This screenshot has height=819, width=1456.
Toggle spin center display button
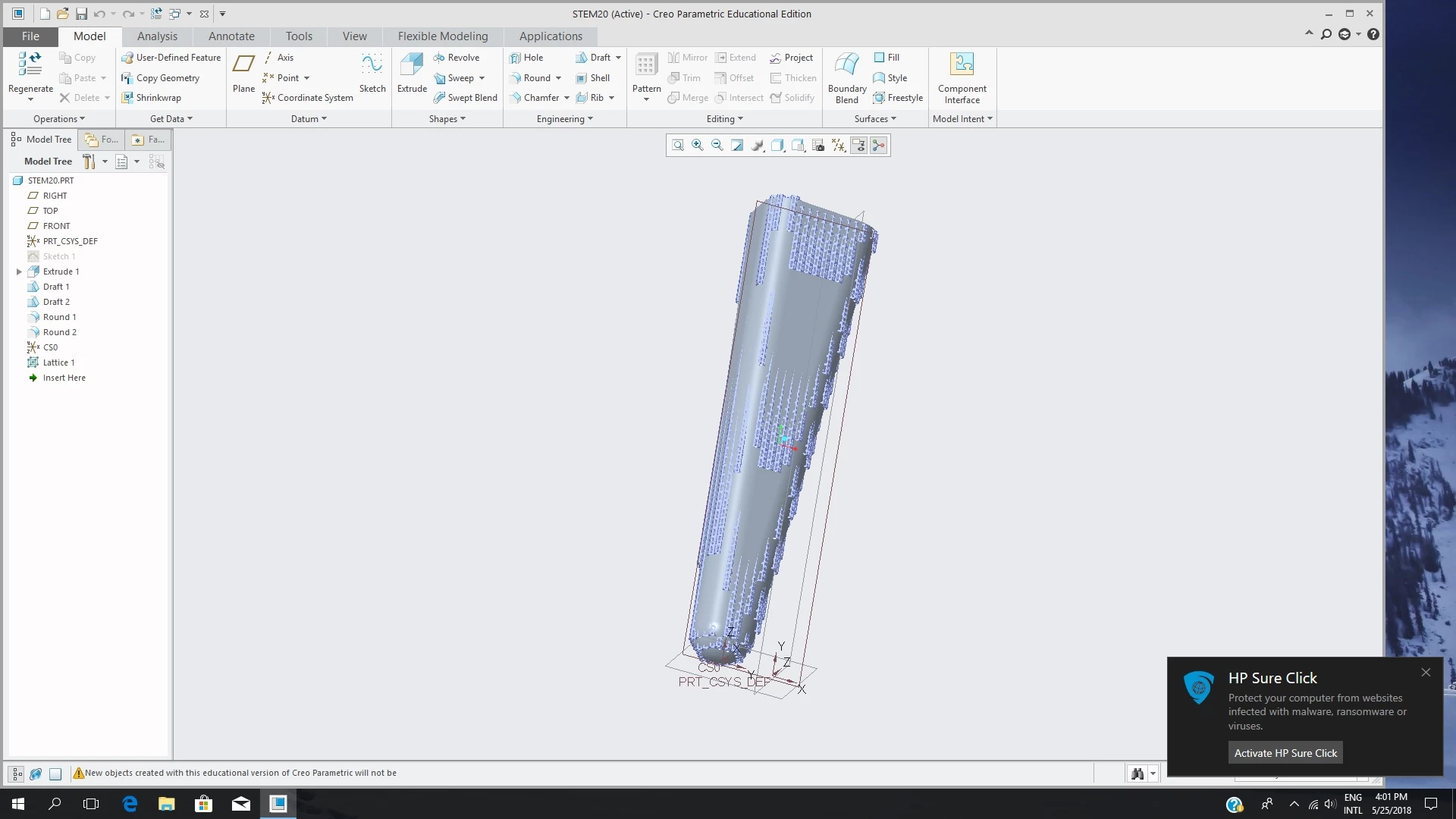click(879, 146)
